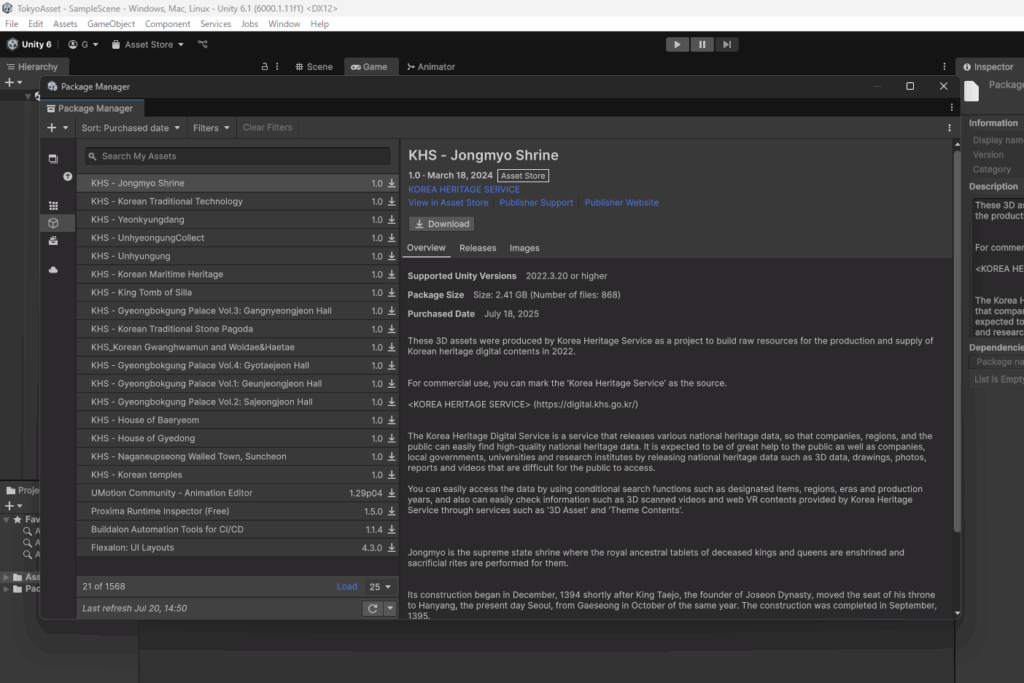Image resolution: width=1024 pixels, height=683 pixels.
Task: Switch to the Scene tab
Action: point(314,67)
